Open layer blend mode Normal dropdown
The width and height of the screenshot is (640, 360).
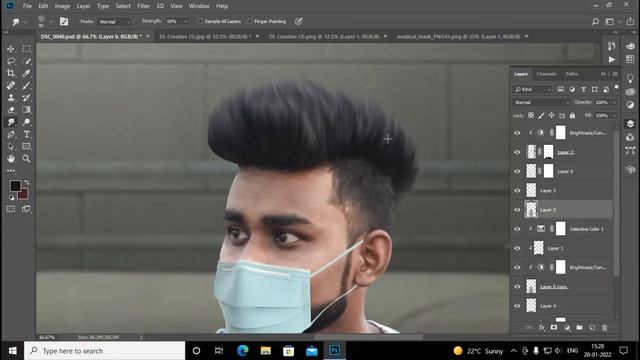pyautogui.click(x=541, y=102)
